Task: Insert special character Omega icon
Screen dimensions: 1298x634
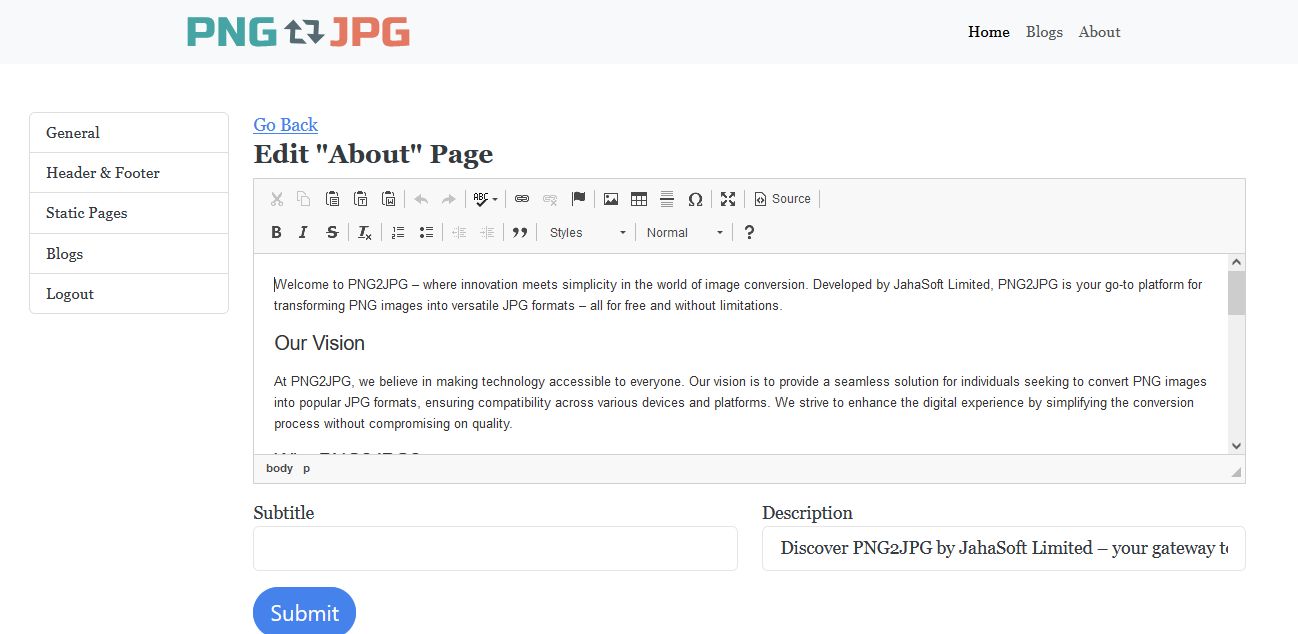Action: (x=695, y=199)
